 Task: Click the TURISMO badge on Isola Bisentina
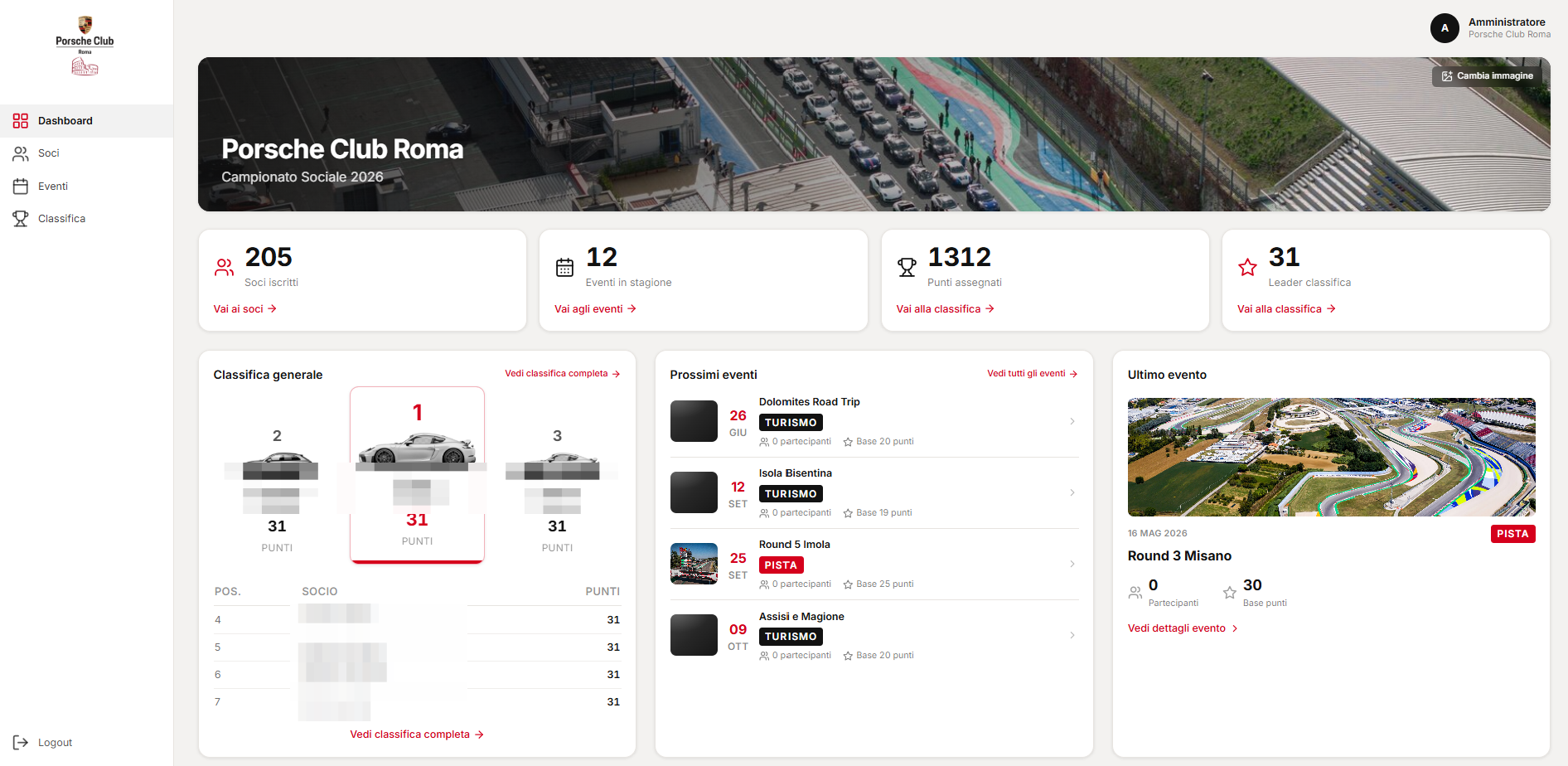791,494
